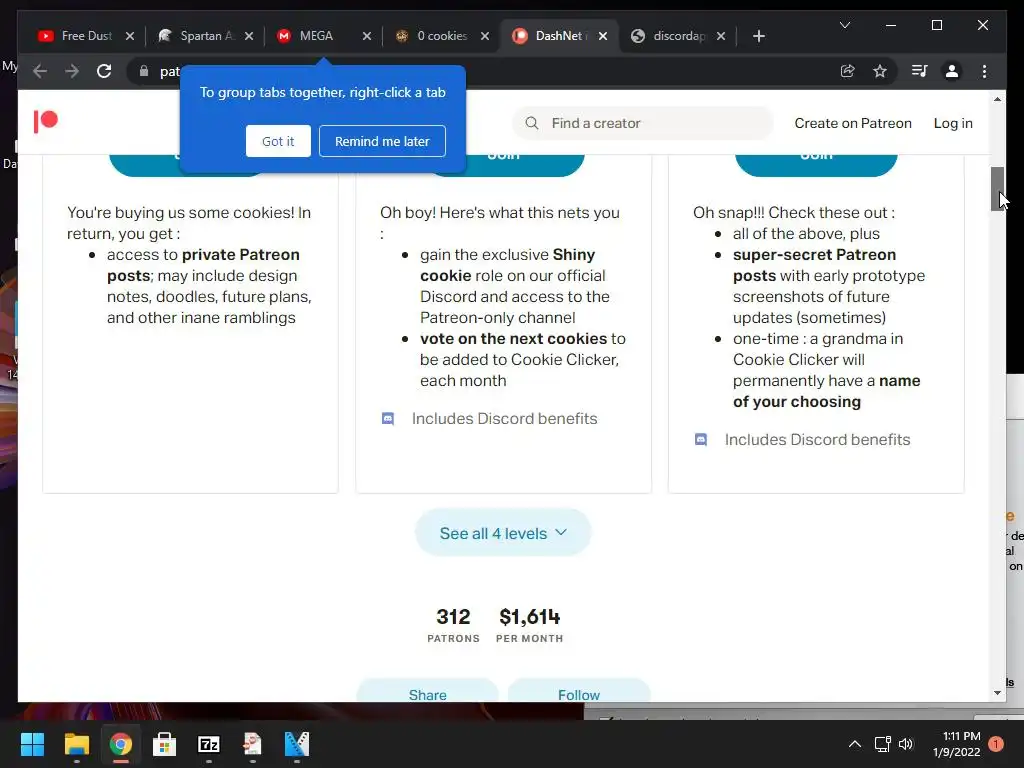
Task: Click the network tray icon
Action: (882, 744)
